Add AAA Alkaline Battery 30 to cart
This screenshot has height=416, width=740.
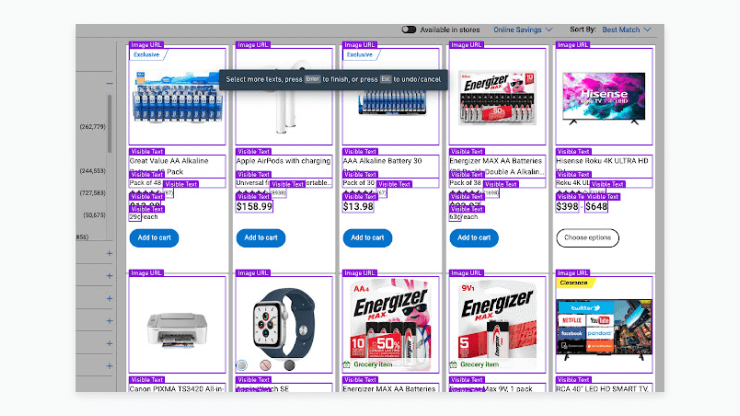(367, 238)
